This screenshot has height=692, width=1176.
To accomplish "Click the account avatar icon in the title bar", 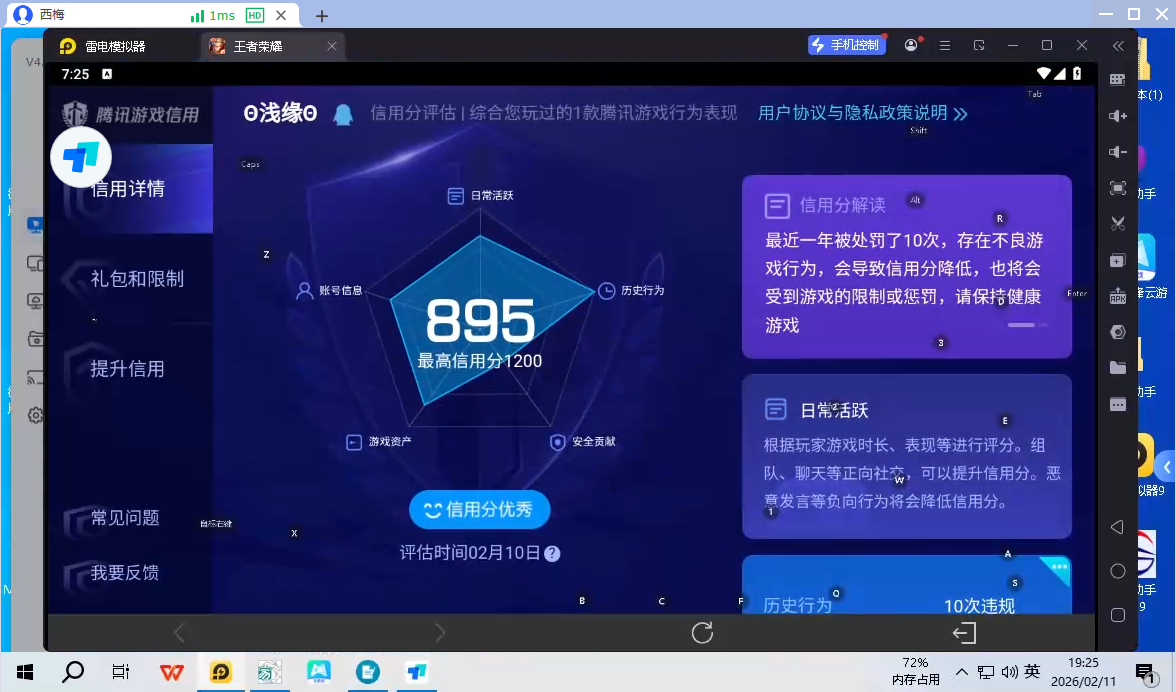I will 910,45.
